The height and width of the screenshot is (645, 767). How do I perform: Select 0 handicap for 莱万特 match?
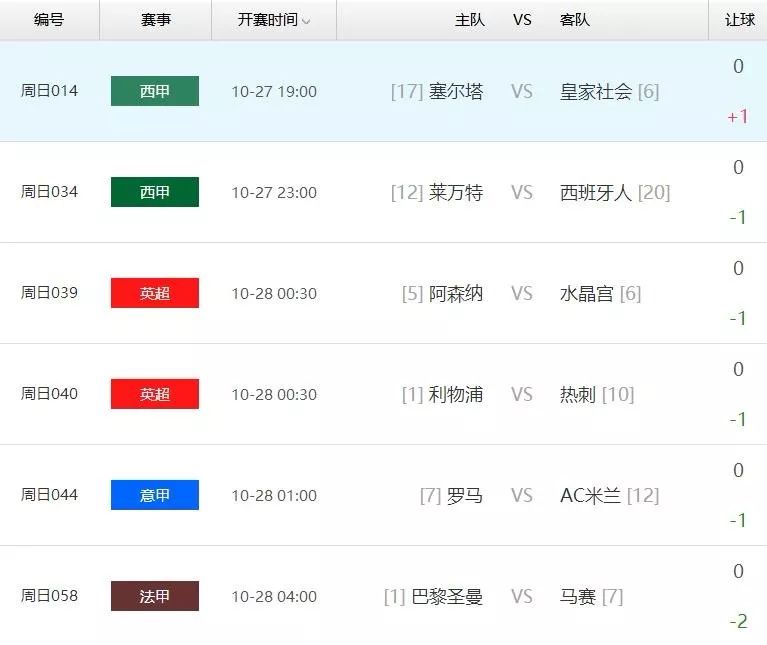point(739,167)
